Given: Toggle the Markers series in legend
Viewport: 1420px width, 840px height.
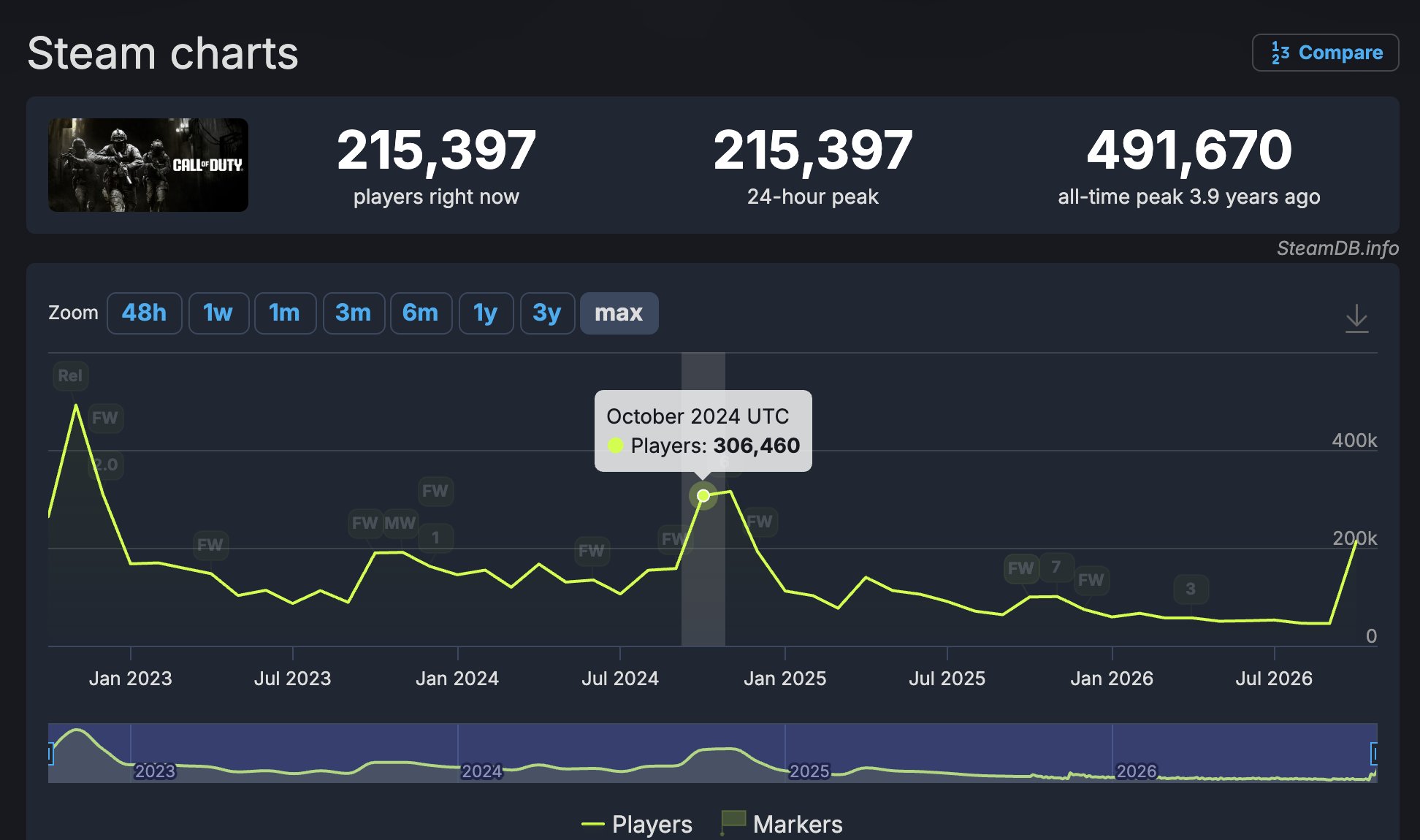Looking at the screenshot, I should click(x=782, y=824).
